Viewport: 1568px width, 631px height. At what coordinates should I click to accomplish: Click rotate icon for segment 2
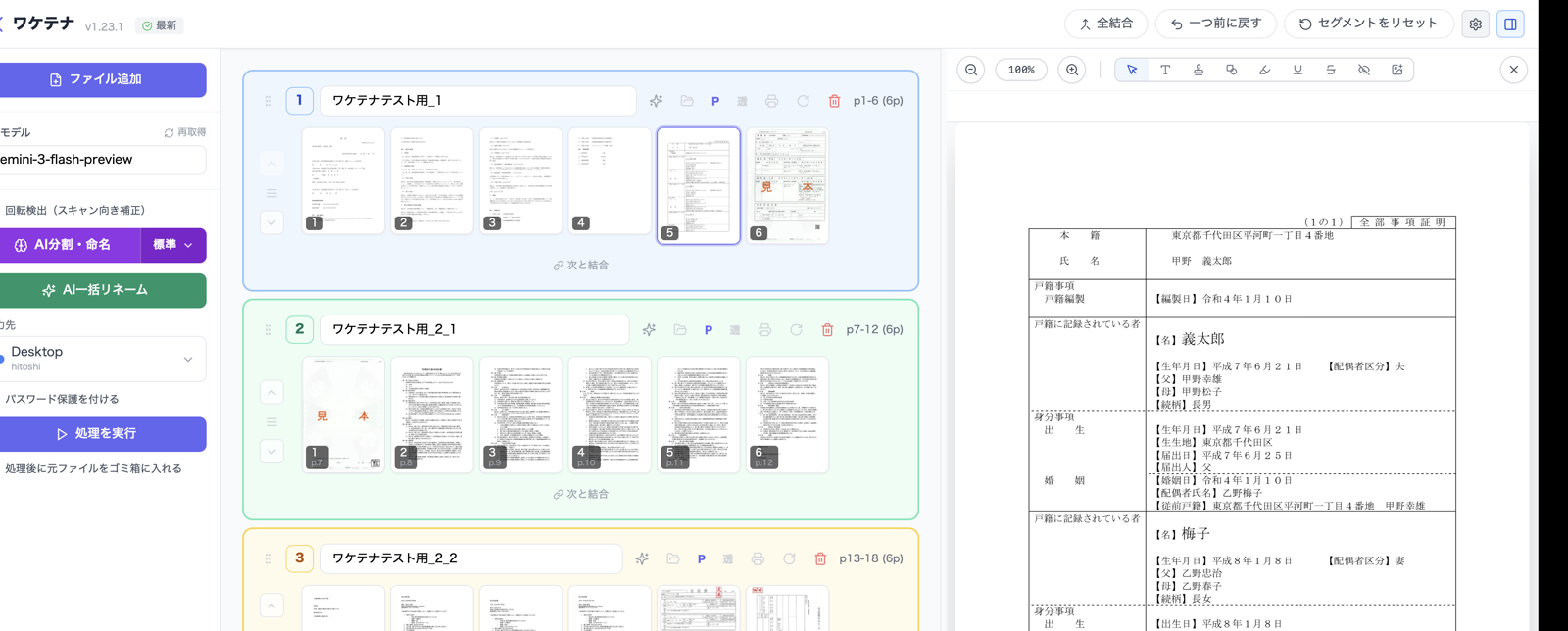(x=797, y=330)
